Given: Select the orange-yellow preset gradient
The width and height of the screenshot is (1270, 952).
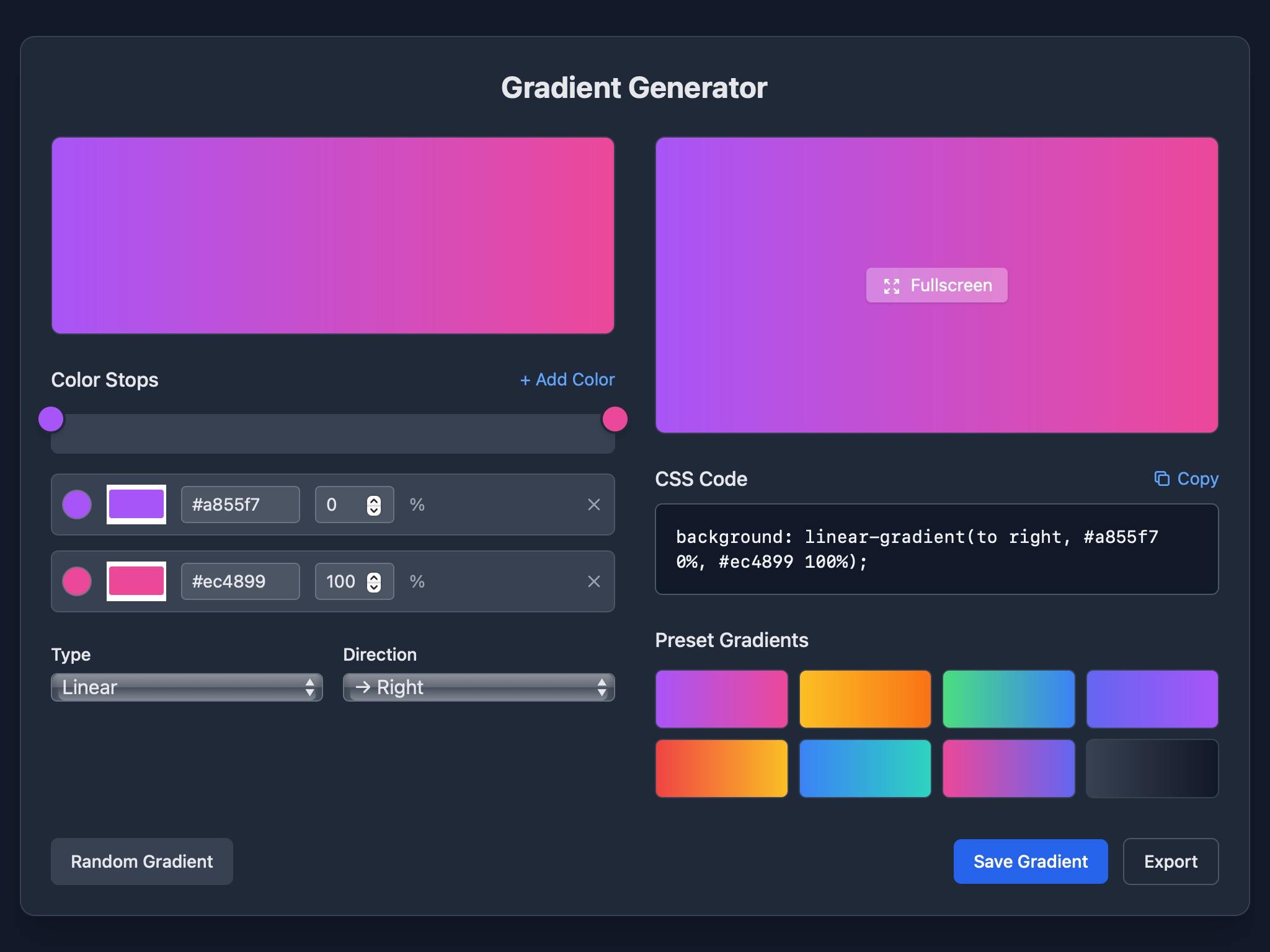Looking at the screenshot, I should 864,699.
